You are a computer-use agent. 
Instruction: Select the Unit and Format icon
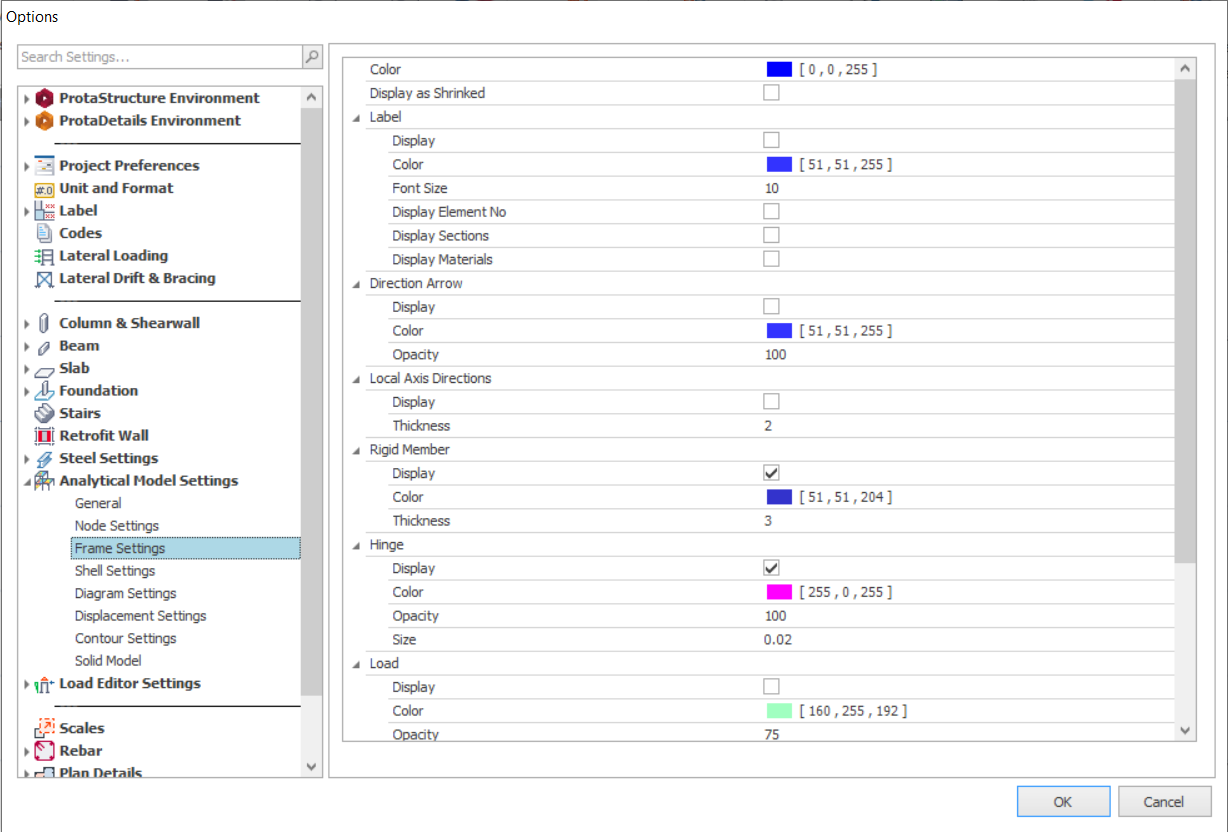coord(44,188)
